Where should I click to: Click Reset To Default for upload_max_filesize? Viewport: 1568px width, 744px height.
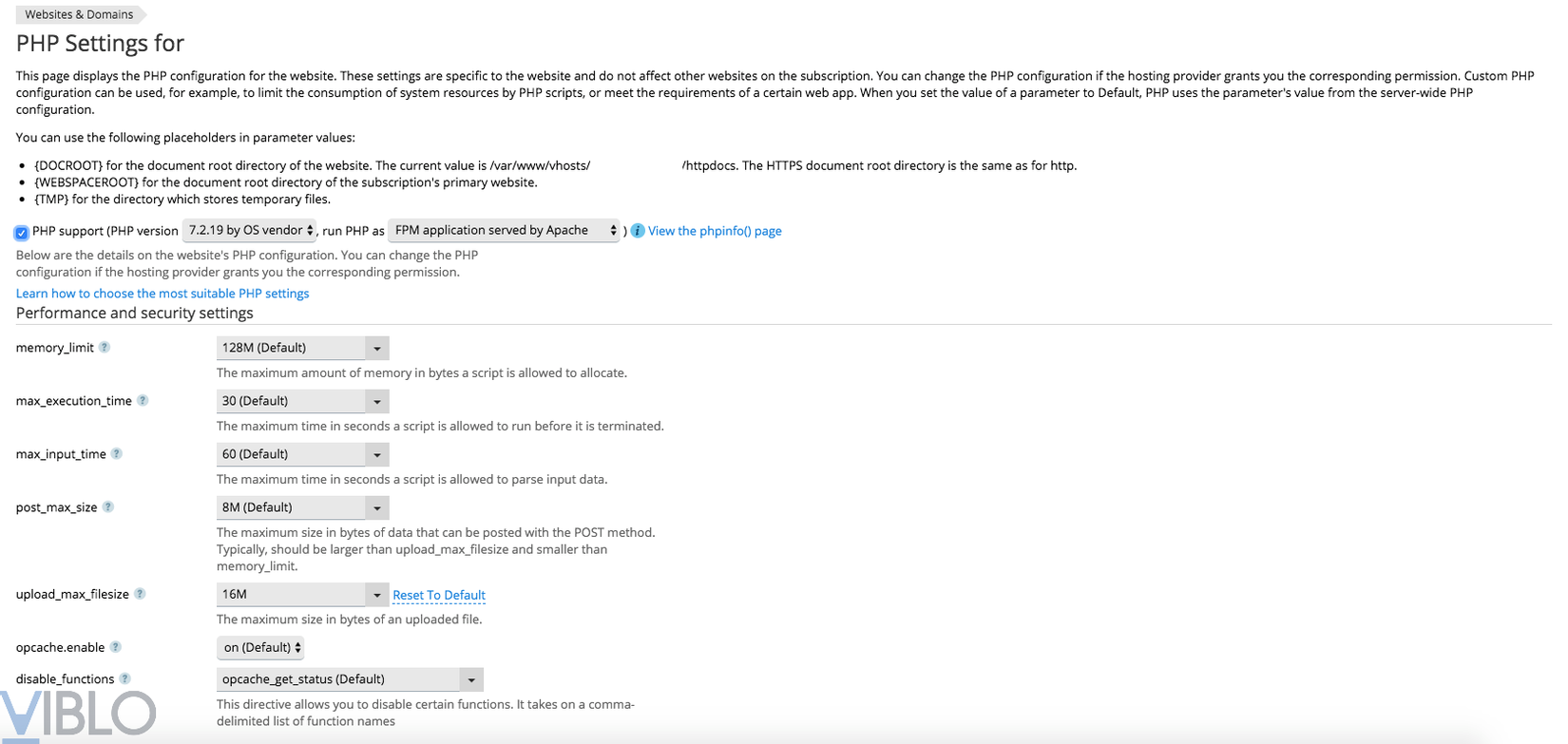coord(439,596)
